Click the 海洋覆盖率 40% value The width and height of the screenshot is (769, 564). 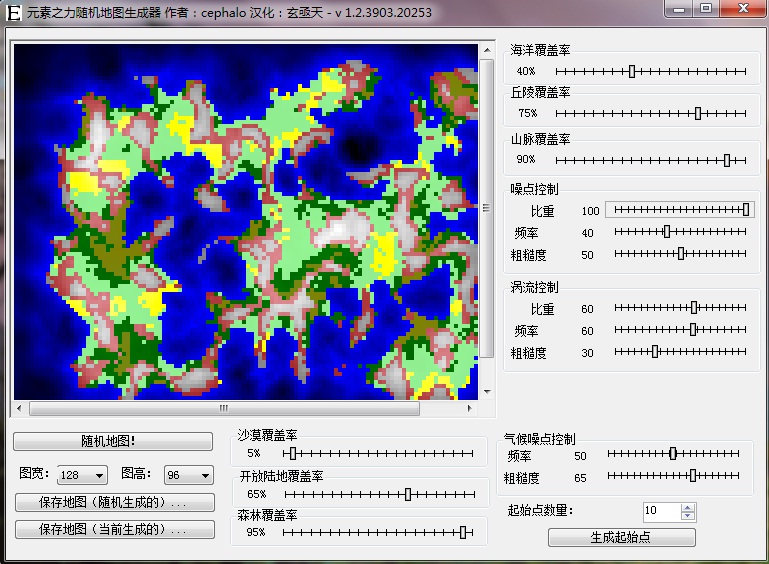click(x=526, y=72)
